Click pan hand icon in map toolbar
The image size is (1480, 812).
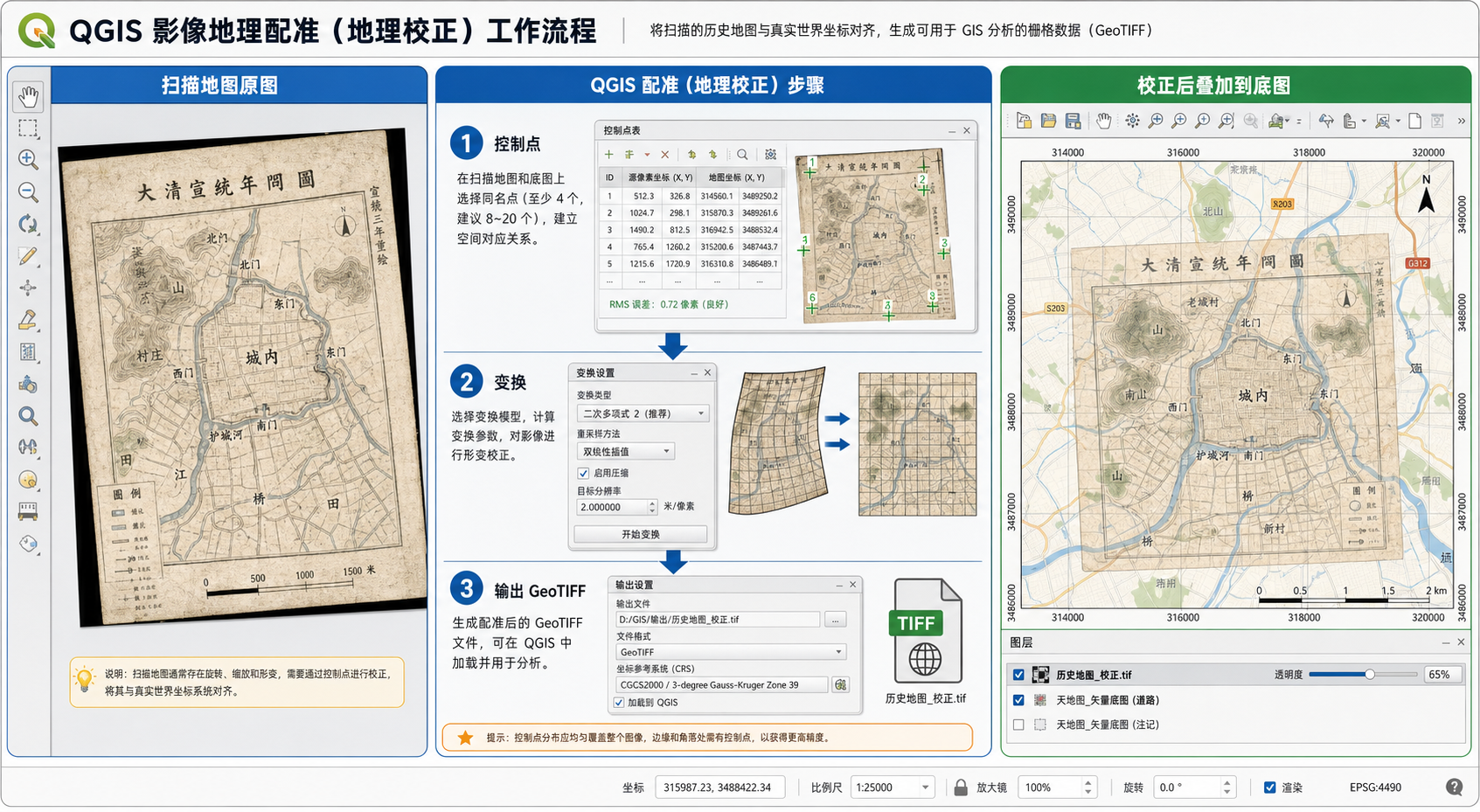[x=1104, y=121]
